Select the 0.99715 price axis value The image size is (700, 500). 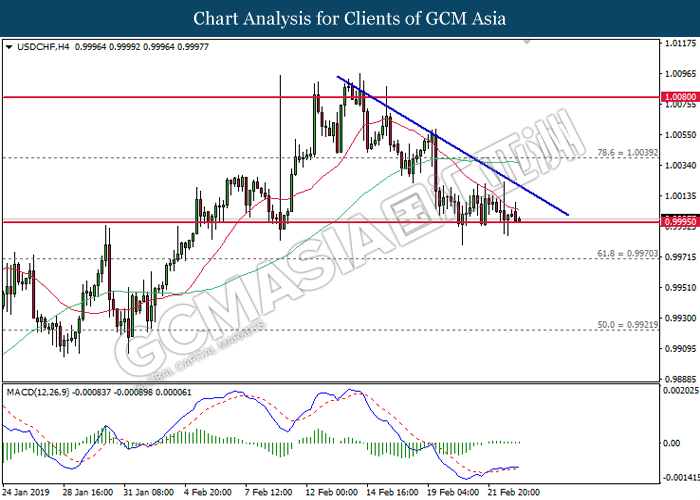[x=681, y=257]
